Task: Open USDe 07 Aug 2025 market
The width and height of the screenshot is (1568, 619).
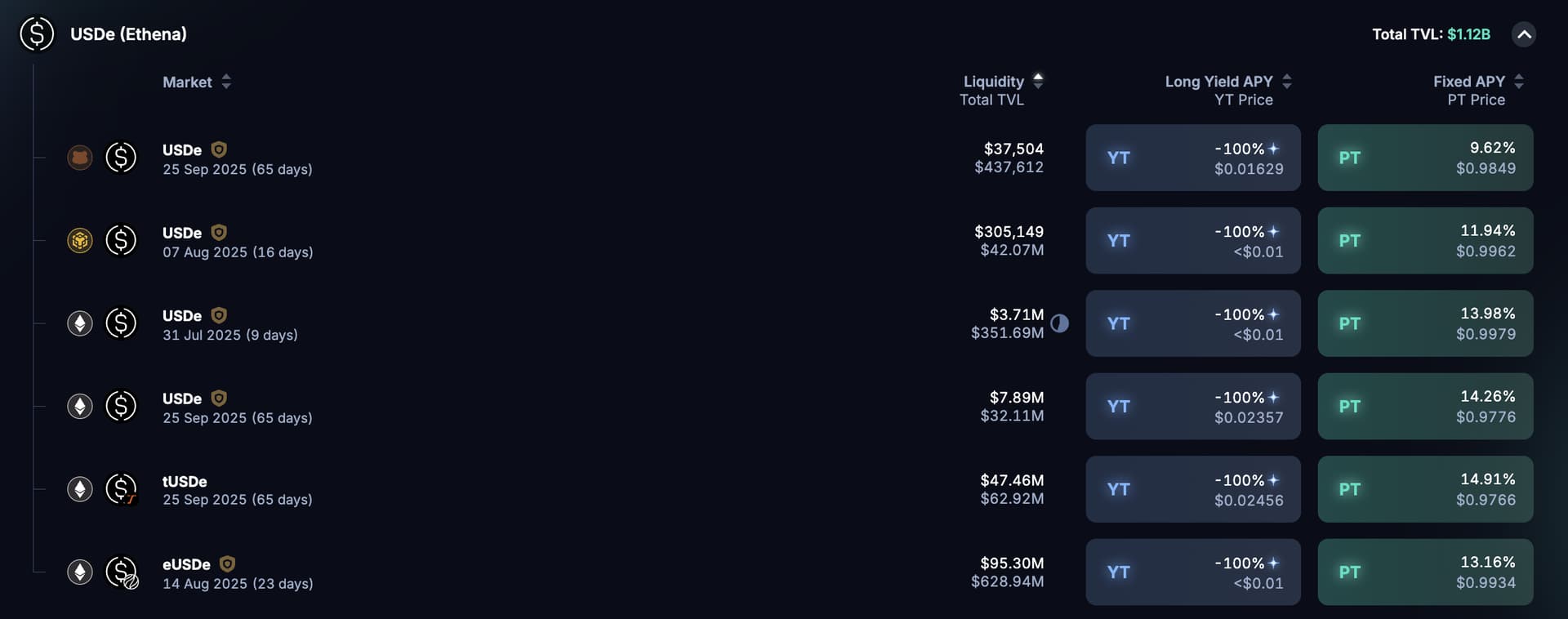Action: coord(237,242)
